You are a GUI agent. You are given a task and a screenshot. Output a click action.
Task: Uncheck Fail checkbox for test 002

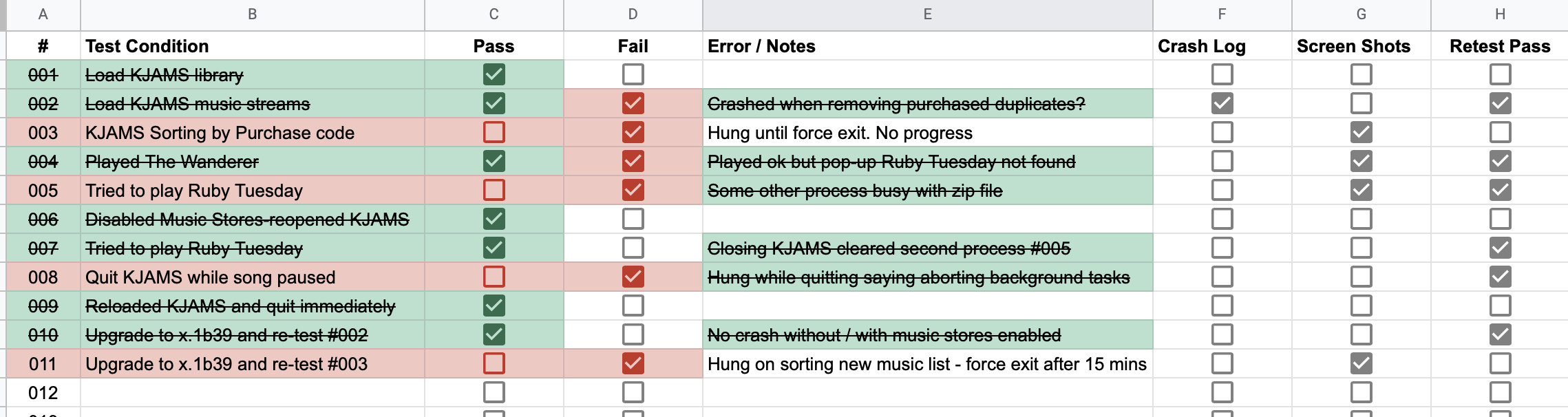tap(633, 103)
